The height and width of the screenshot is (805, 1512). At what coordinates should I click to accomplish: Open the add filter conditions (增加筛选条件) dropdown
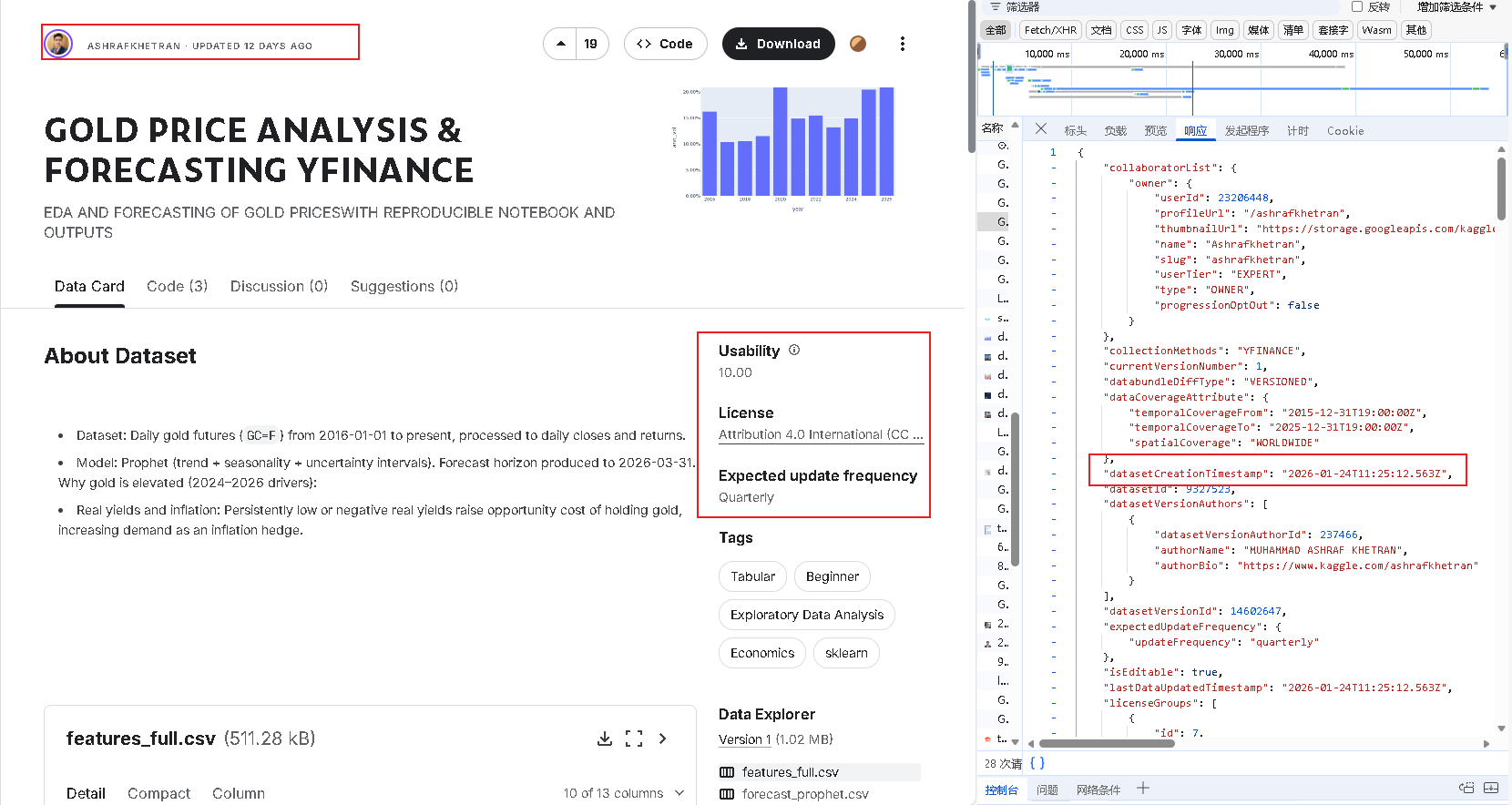click(1456, 6)
